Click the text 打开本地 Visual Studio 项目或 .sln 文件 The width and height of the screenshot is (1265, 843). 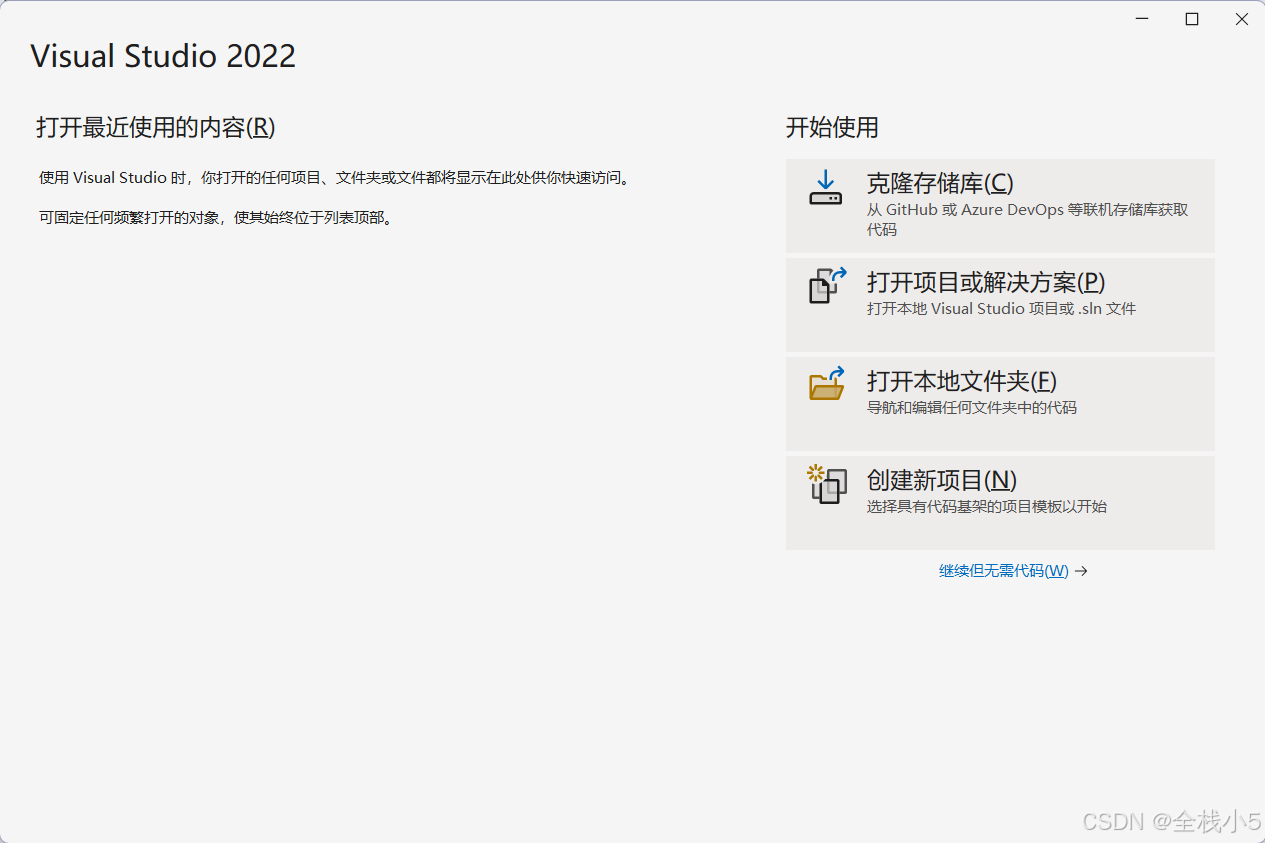point(1001,309)
